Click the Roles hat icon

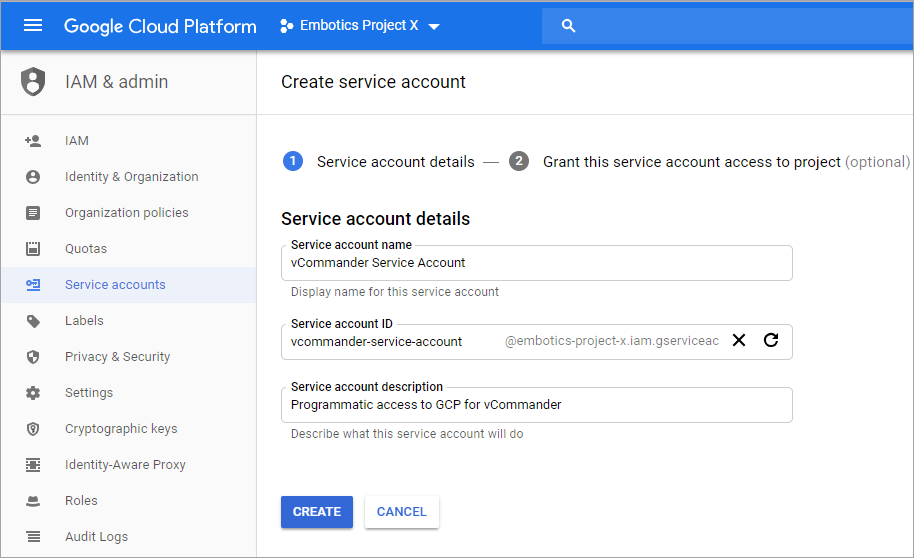(x=33, y=501)
